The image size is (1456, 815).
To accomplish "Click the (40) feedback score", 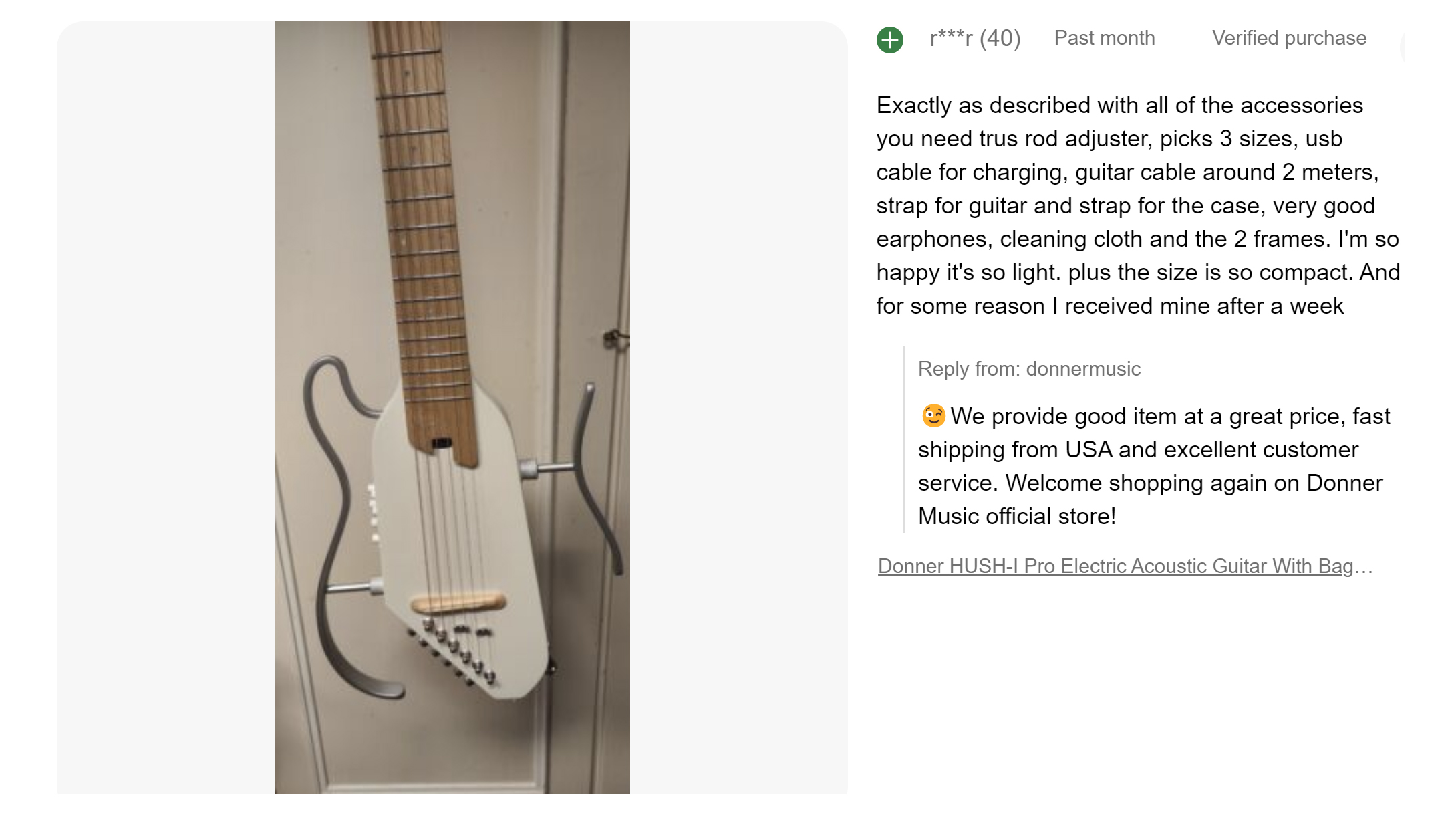I will (1000, 39).
